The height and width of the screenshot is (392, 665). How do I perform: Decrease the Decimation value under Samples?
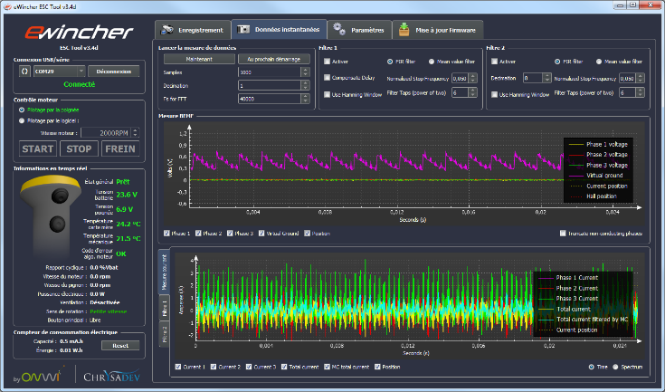coord(305,88)
